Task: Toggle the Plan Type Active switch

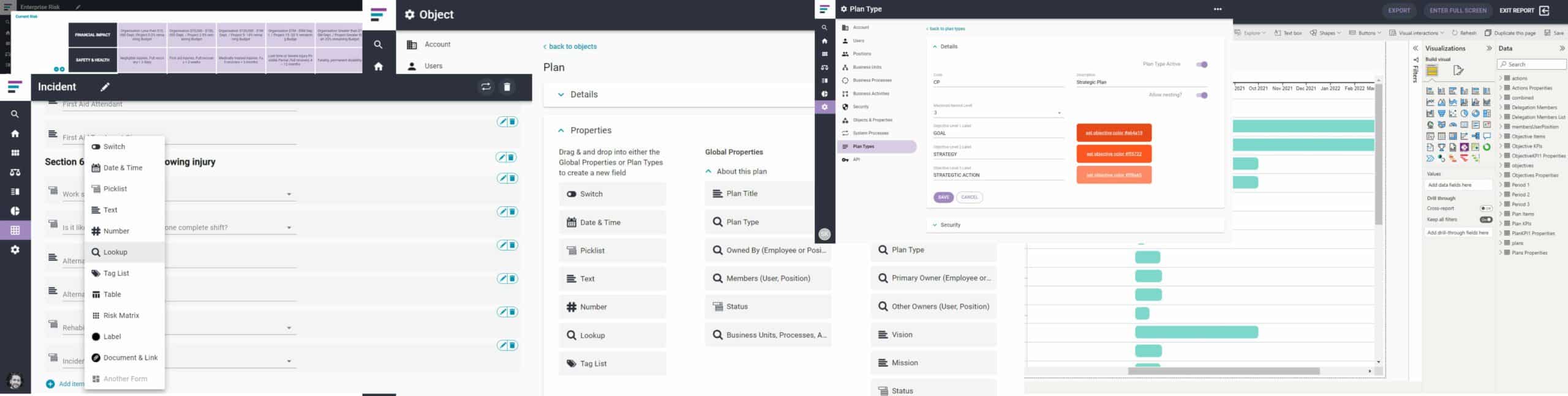Action: click(x=1202, y=64)
